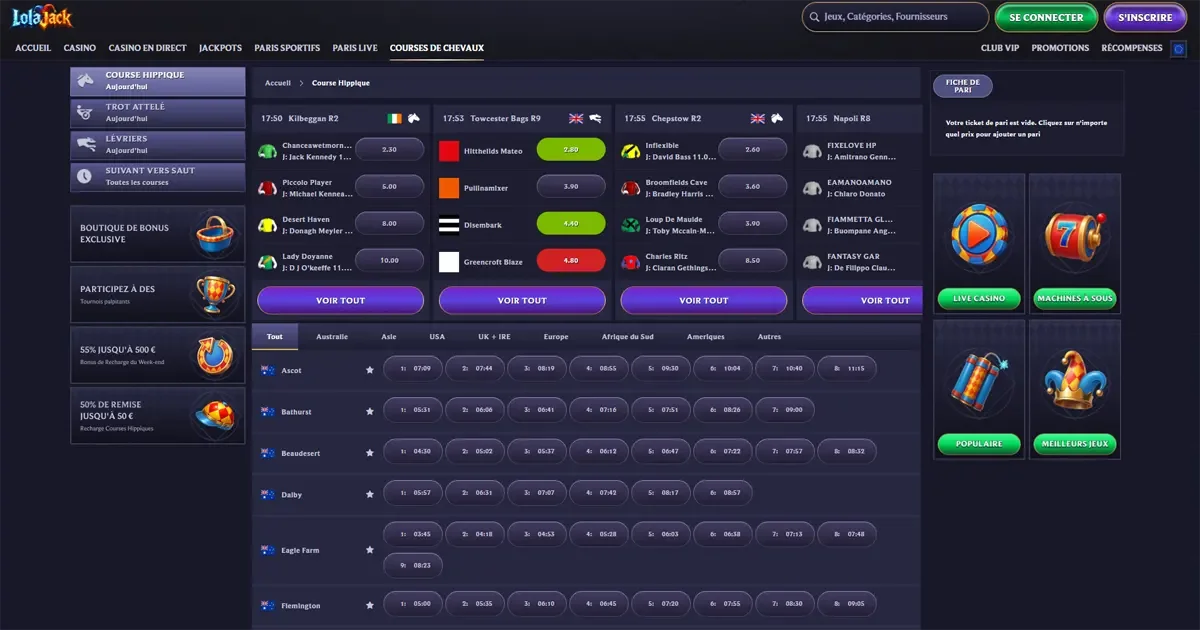This screenshot has height=630, width=1200.
Task: Click the search field for games
Action: [x=895, y=17]
